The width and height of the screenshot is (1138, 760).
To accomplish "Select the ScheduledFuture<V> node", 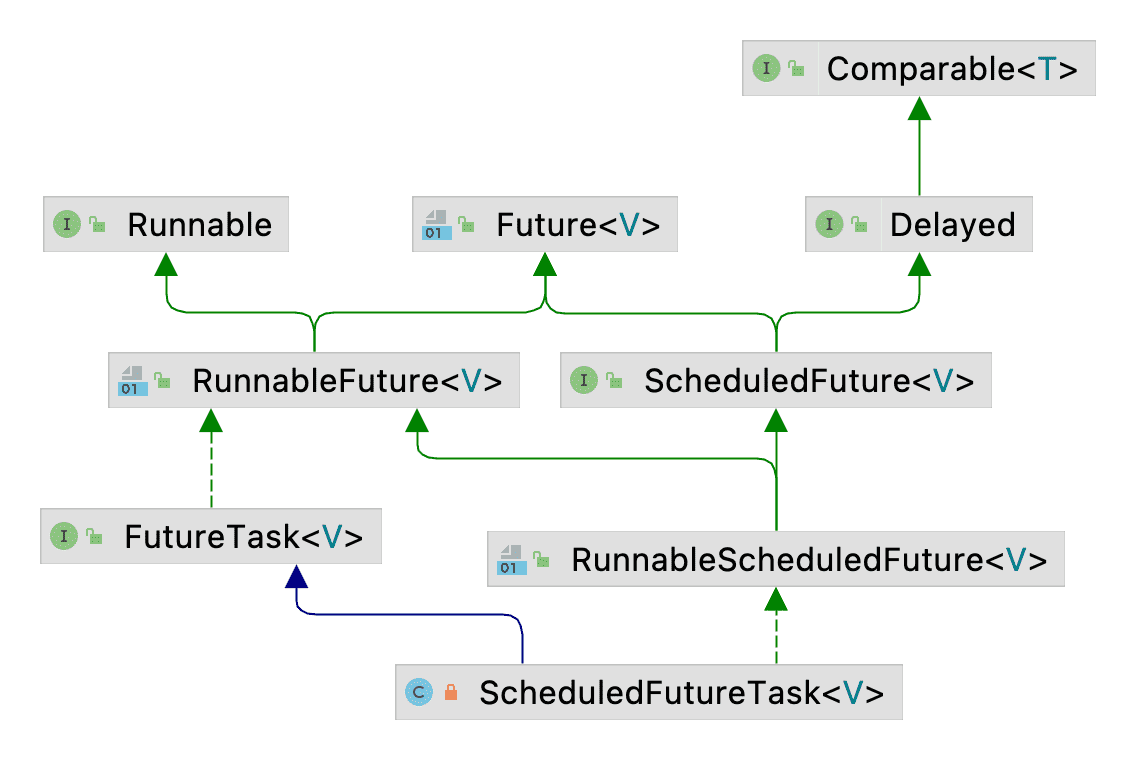I will click(808, 381).
